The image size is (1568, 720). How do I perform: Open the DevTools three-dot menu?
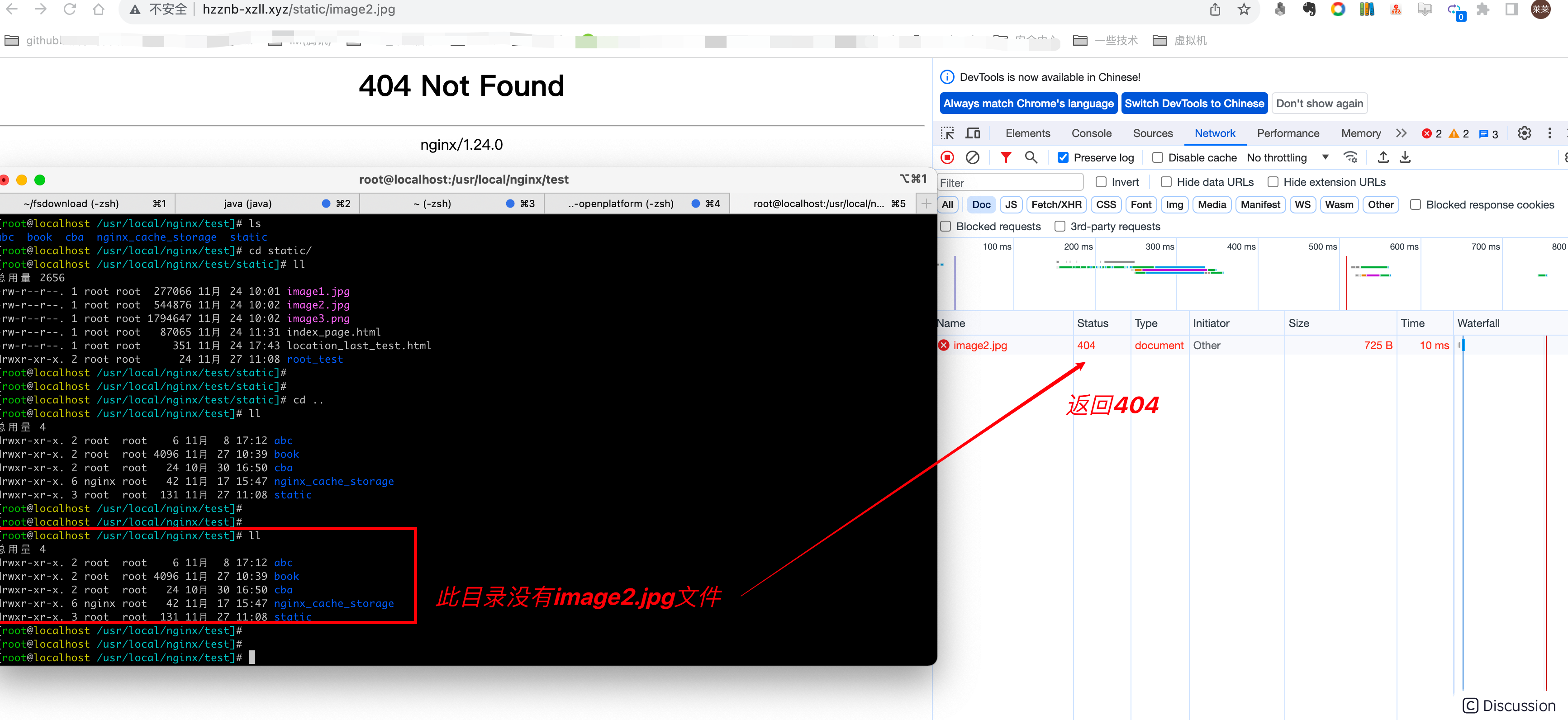1549,133
